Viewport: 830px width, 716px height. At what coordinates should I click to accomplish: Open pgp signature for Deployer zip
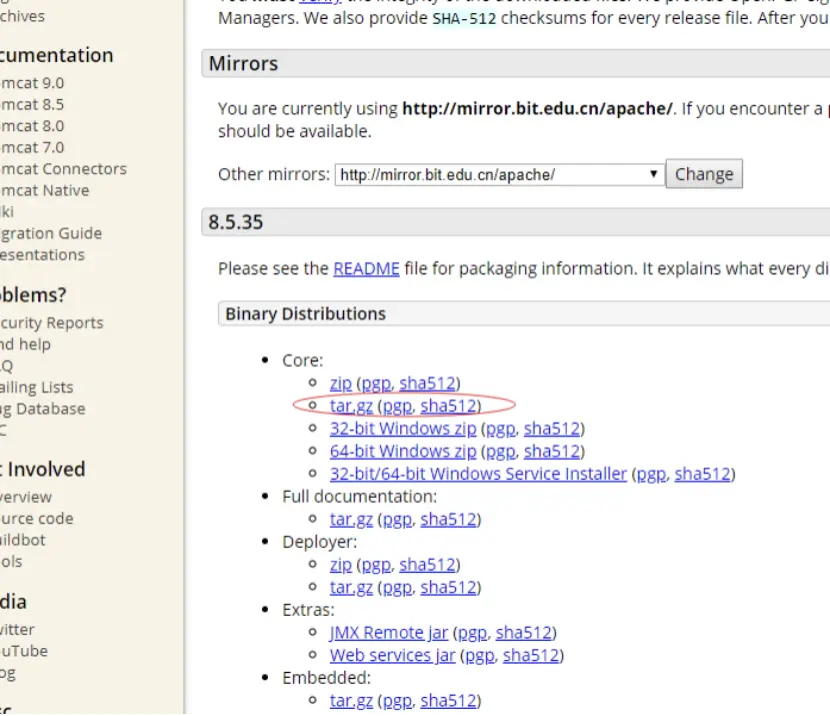[x=376, y=566]
